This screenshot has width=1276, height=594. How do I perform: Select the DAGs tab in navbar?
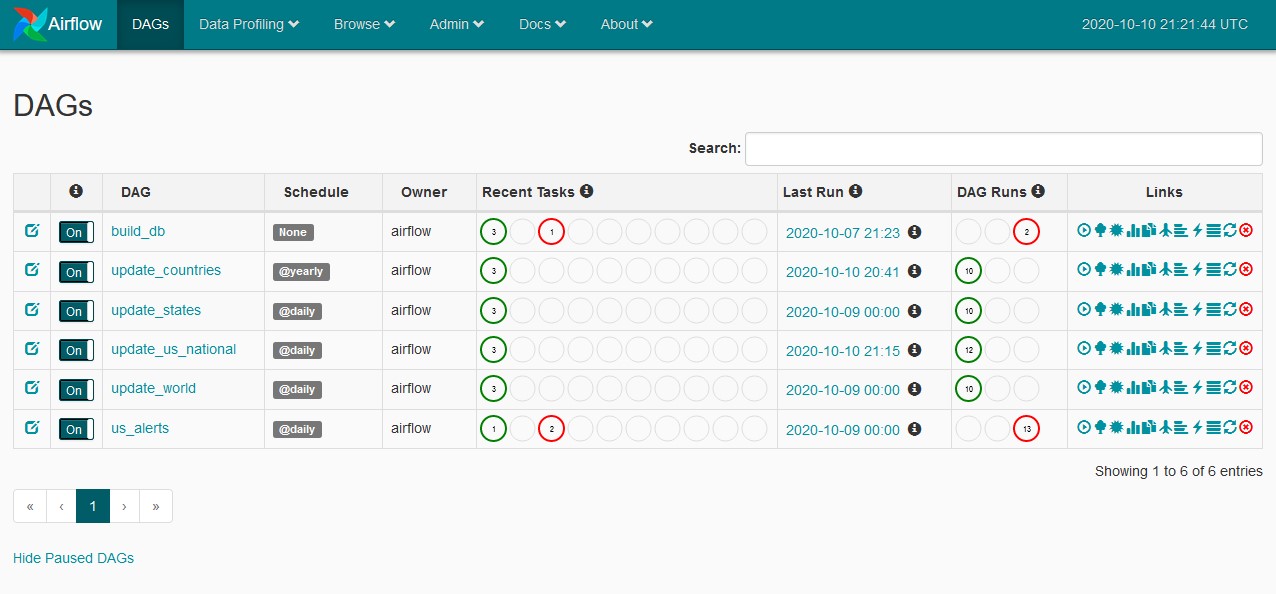point(150,24)
